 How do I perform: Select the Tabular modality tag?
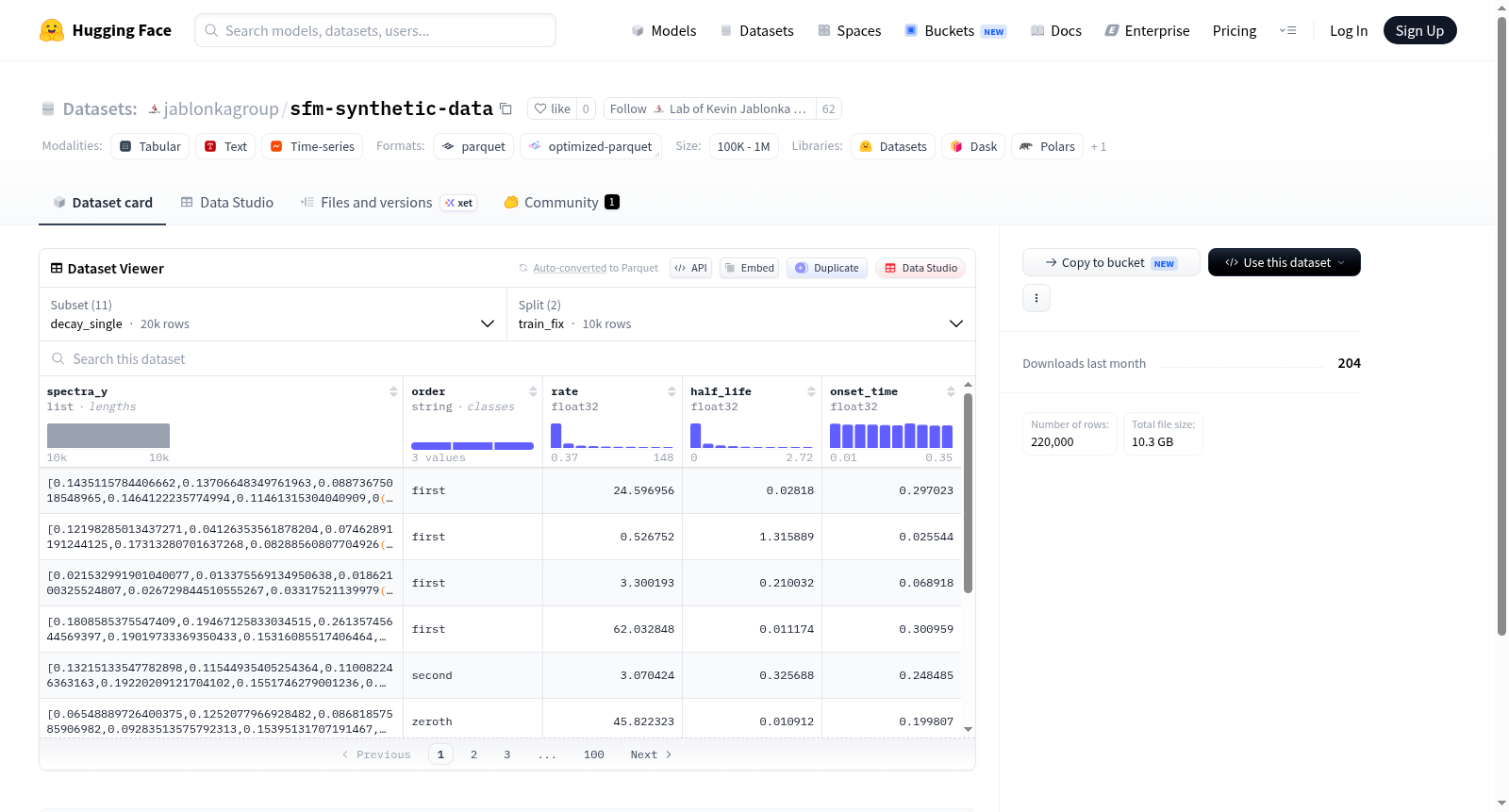click(150, 146)
